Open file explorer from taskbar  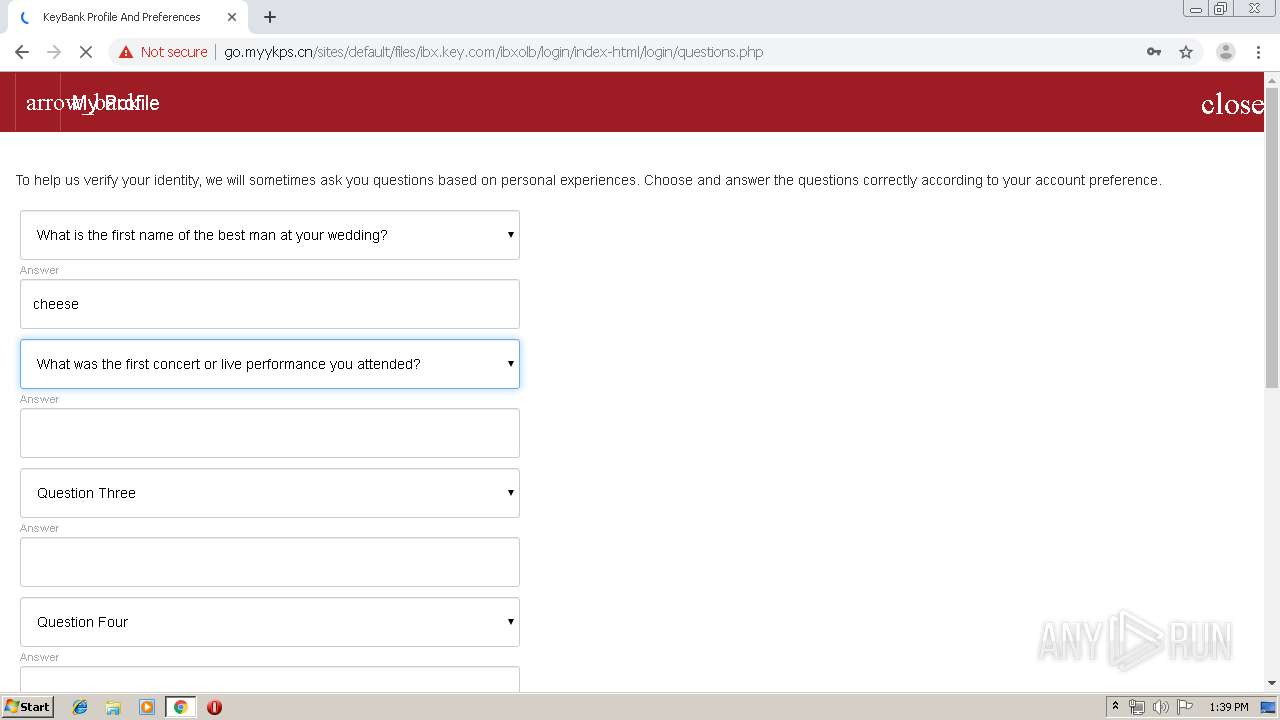[x=113, y=707]
